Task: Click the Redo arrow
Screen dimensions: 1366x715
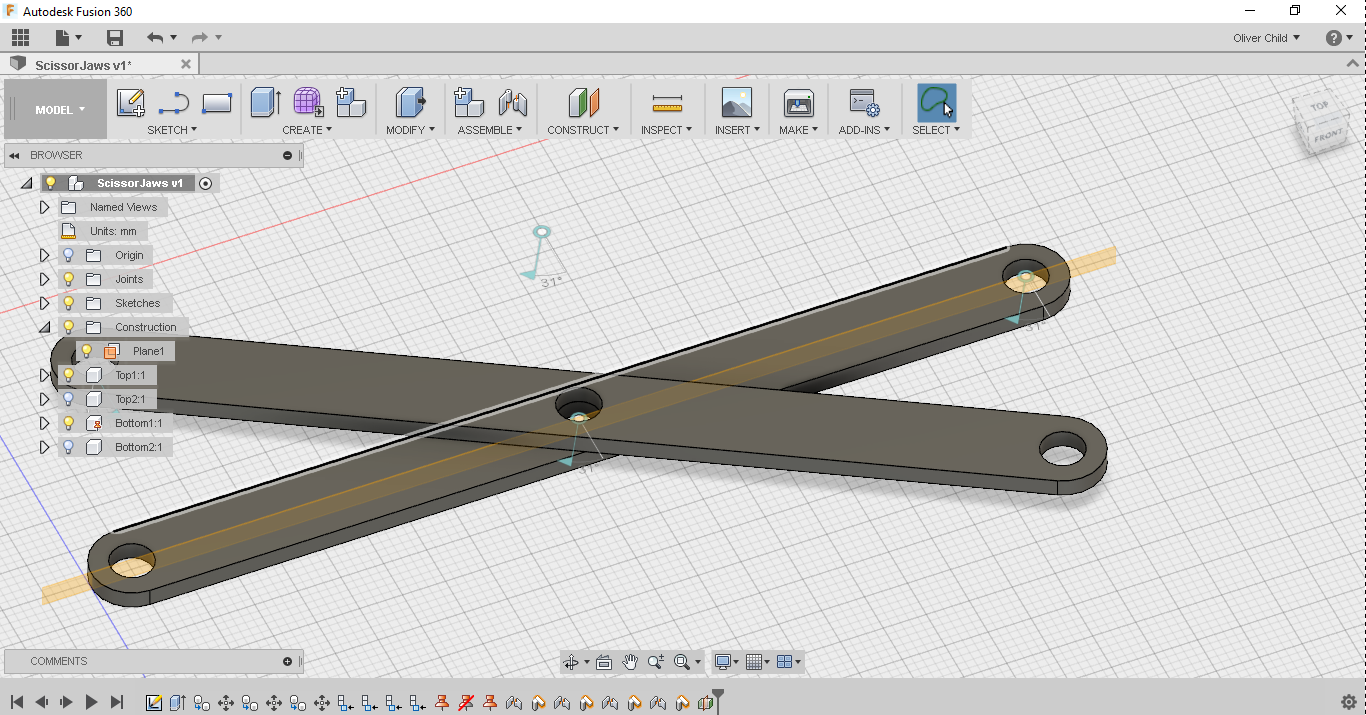Action: pos(199,38)
